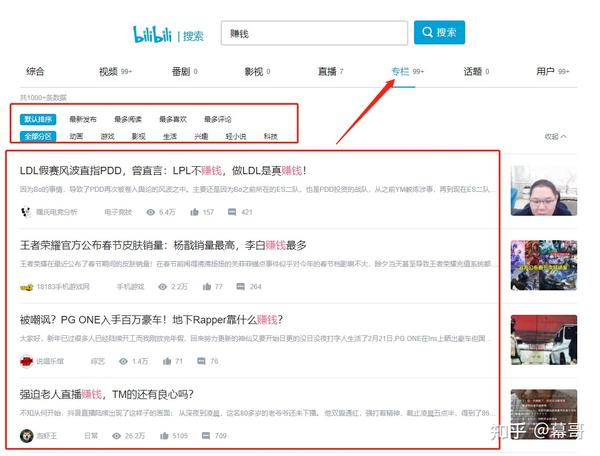Open author avatar of the PG ONE article

[x=26, y=361]
